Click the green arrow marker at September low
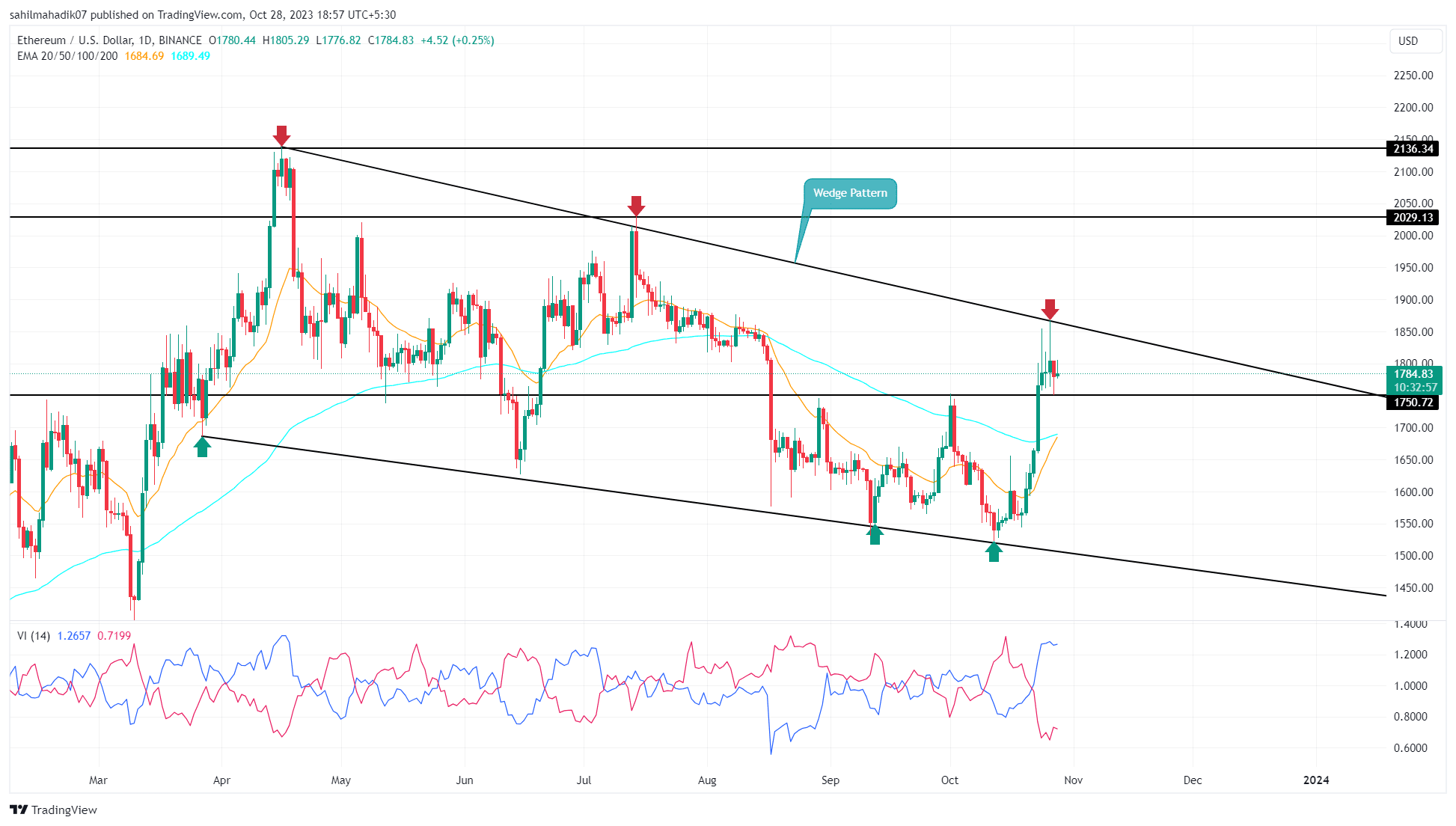The width and height of the screenshot is (1456, 826). point(875,534)
